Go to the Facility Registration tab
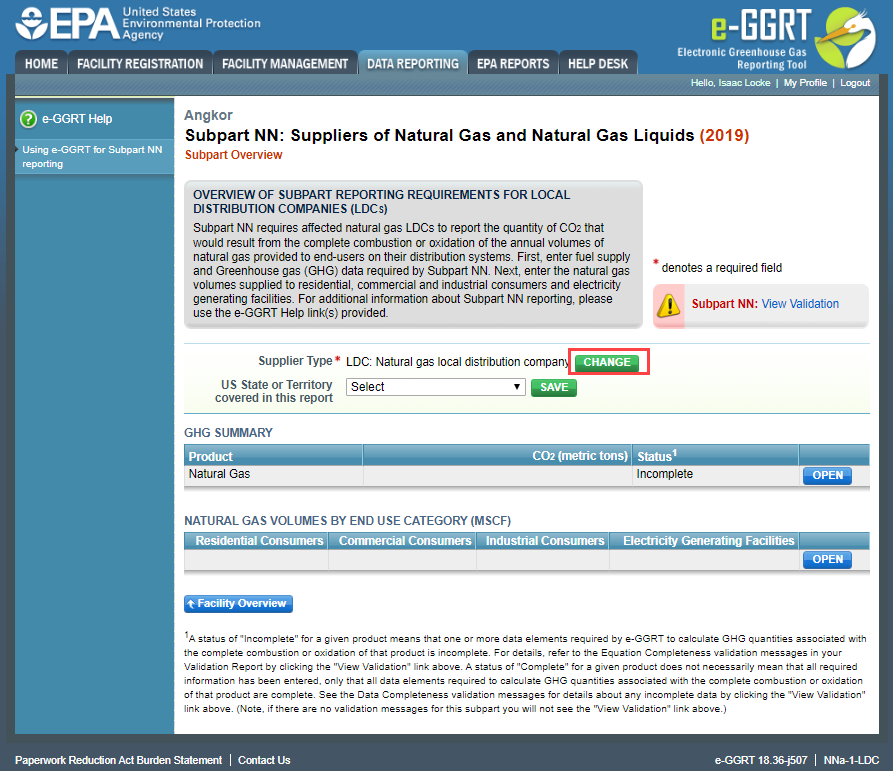893x771 pixels. [x=140, y=64]
